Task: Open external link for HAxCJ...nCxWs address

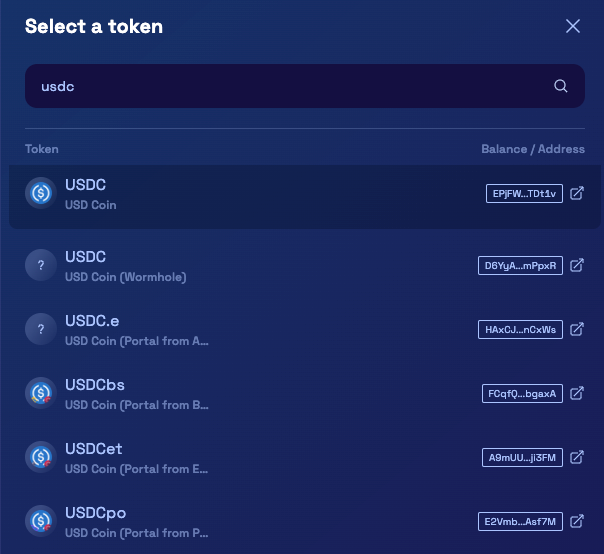Action: [x=577, y=329]
